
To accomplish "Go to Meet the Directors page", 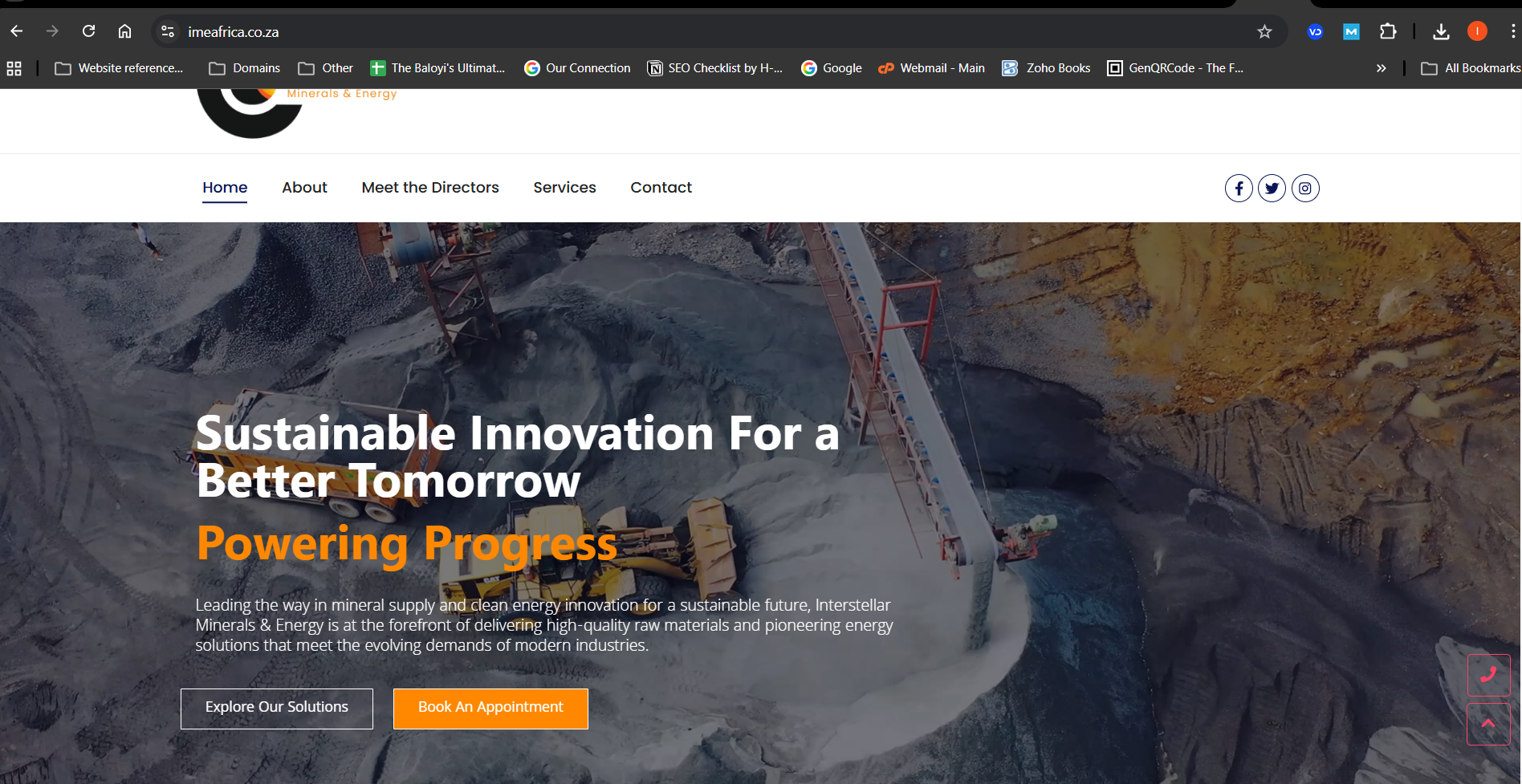I will coord(430,188).
